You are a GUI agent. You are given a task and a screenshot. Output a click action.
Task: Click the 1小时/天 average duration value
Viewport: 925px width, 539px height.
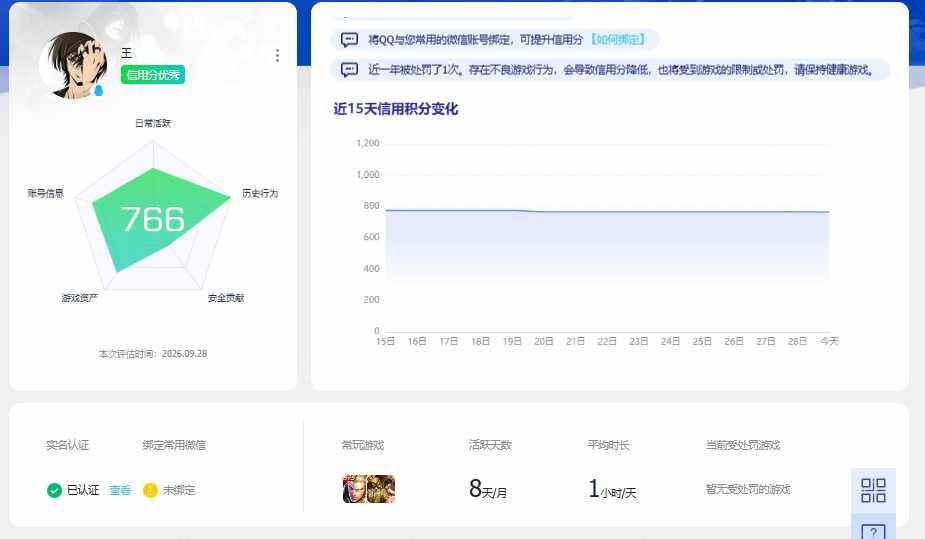[612, 489]
